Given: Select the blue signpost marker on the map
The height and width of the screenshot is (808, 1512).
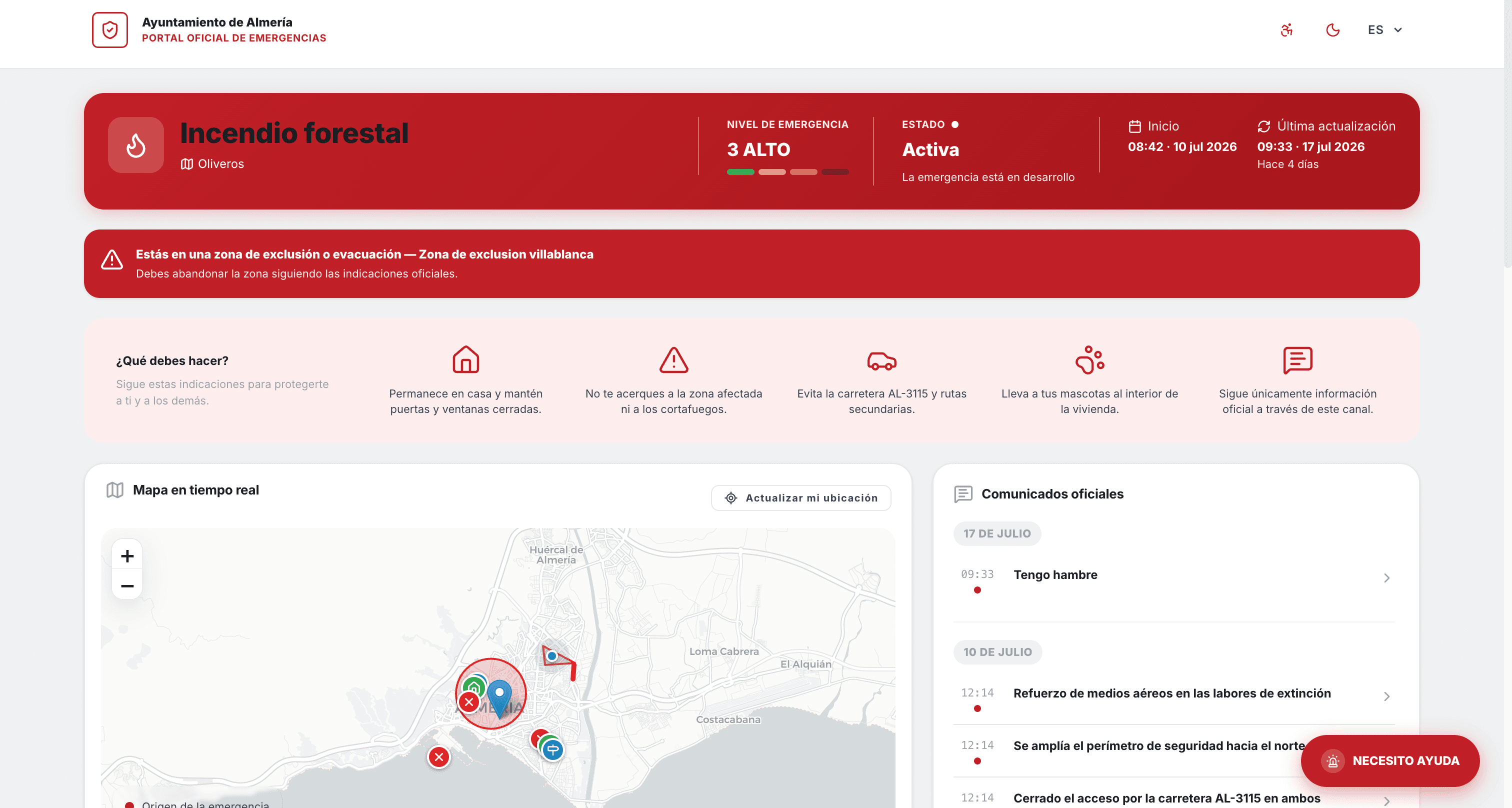Looking at the screenshot, I should click(552, 749).
